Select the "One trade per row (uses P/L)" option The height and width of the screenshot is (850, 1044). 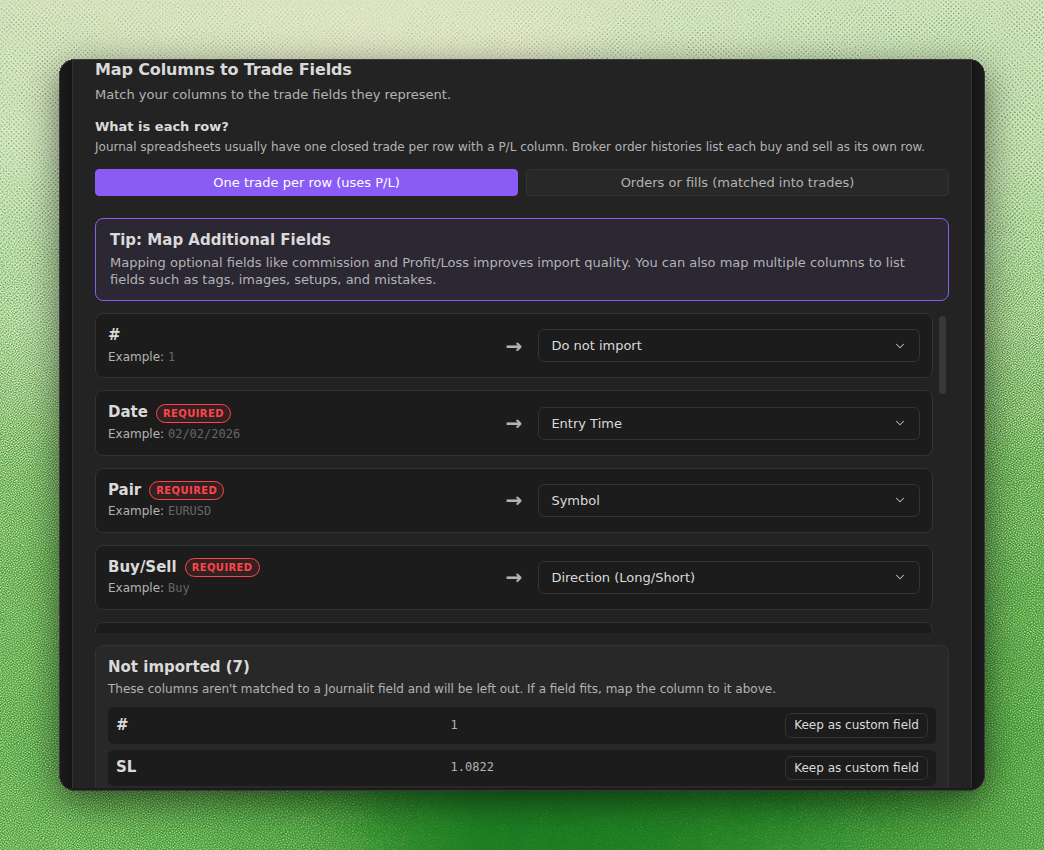point(306,182)
